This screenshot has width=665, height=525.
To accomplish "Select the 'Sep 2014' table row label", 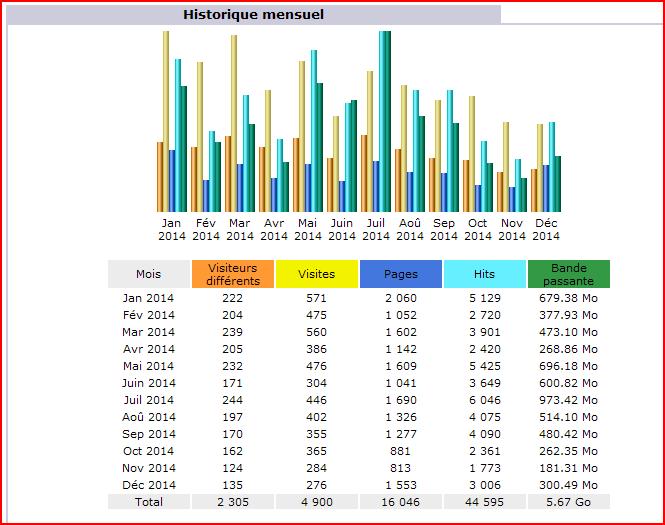I will (x=148, y=434).
